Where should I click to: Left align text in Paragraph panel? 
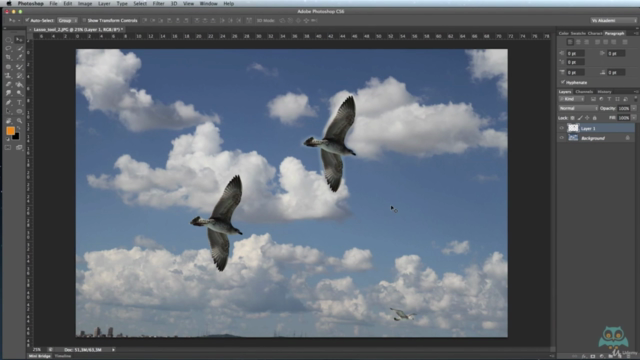pos(570,42)
